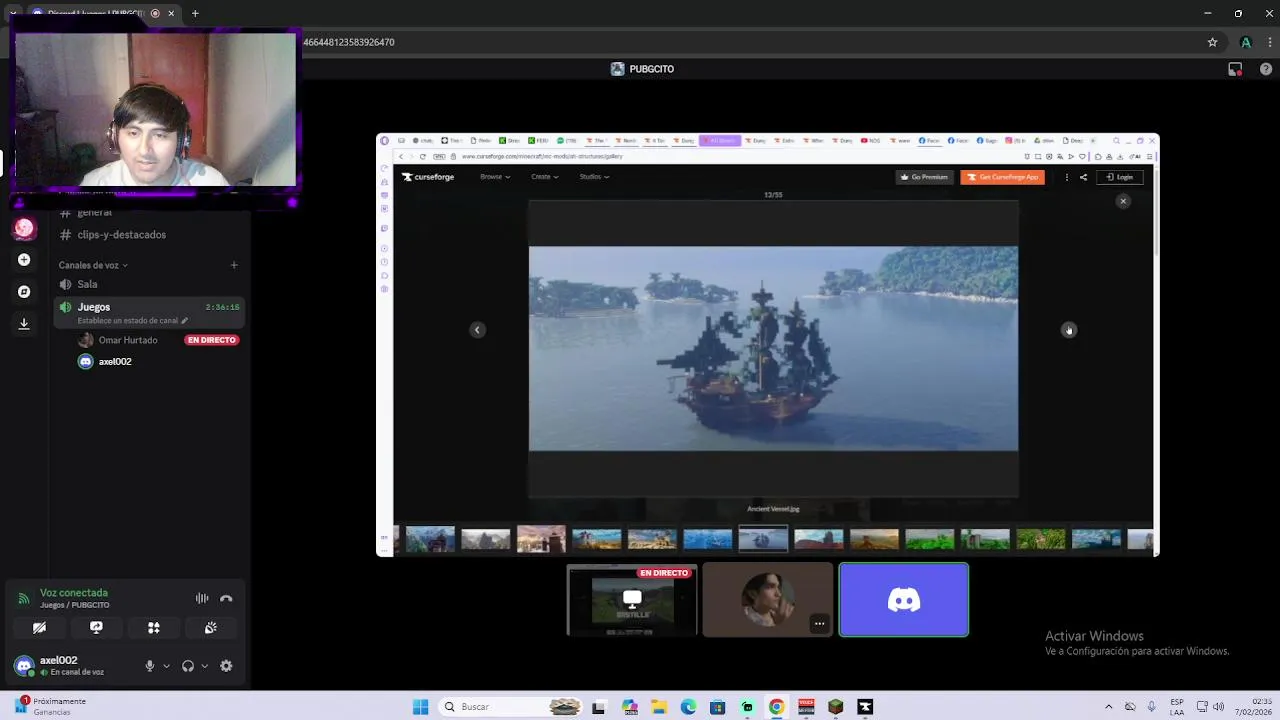The image size is (1280, 720).
Task: Open Discord inbox icon at top right
Action: (x=1235, y=69)
